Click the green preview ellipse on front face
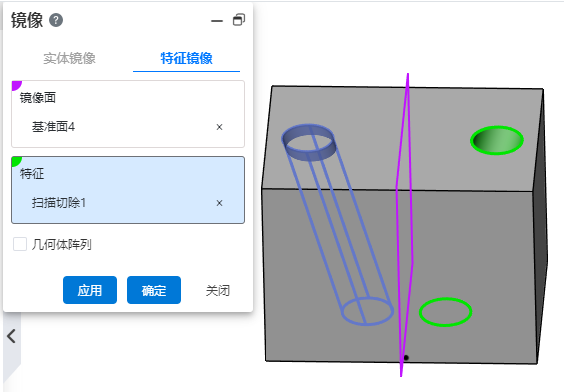The height and width of the screenshot is (392, 564). [445, 312]
